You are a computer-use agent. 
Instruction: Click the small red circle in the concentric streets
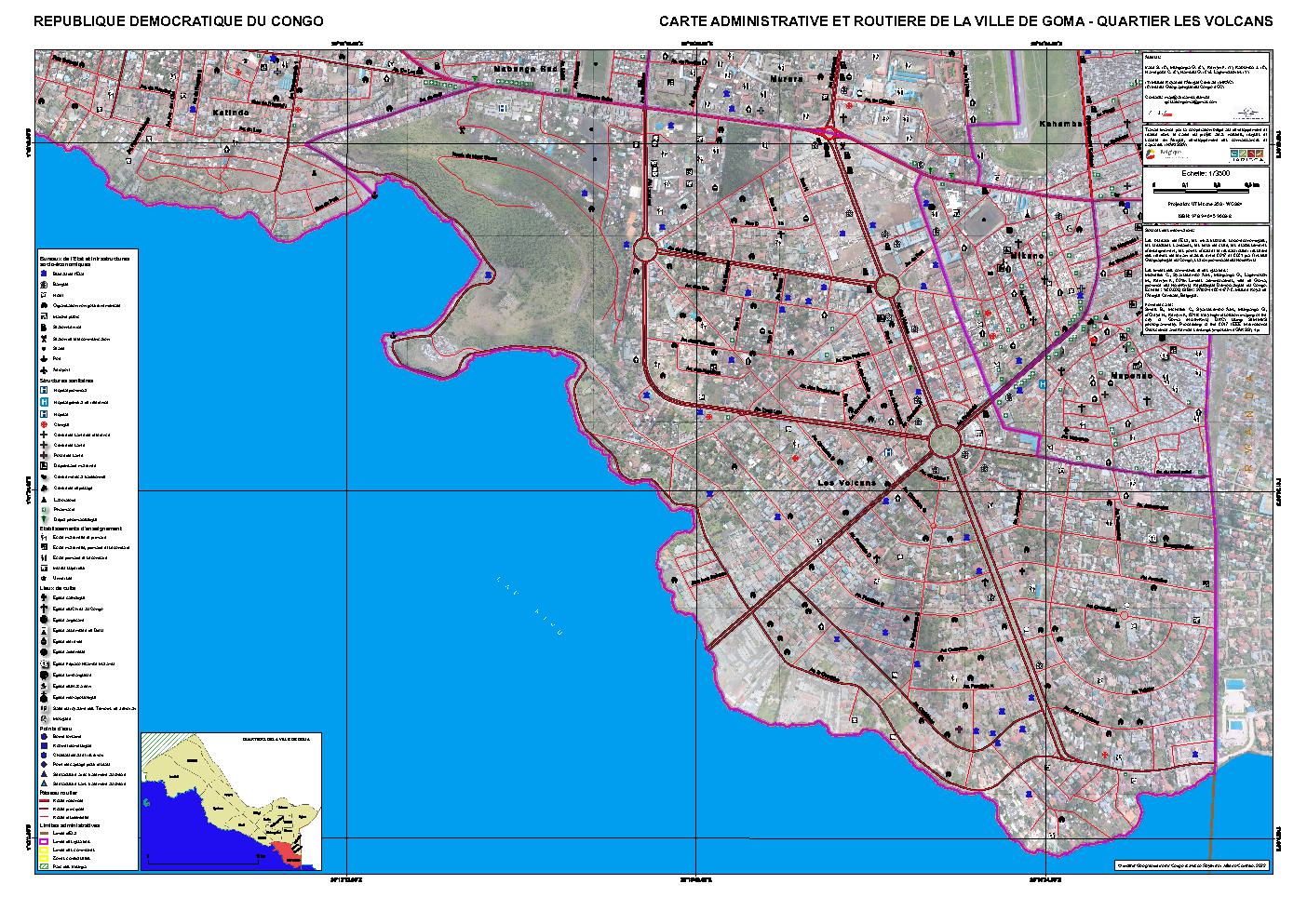point(1124,616)
